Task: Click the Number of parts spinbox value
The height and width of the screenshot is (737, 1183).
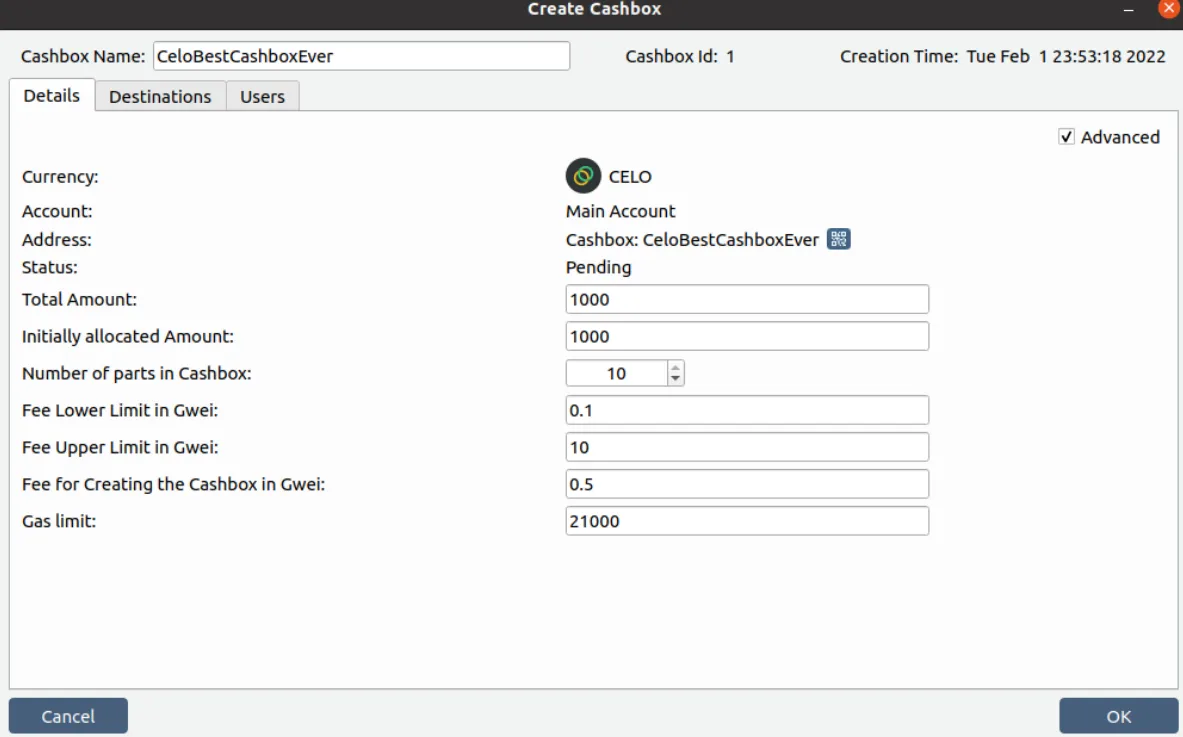Action: pyautogui.click(x=616, y=373)
